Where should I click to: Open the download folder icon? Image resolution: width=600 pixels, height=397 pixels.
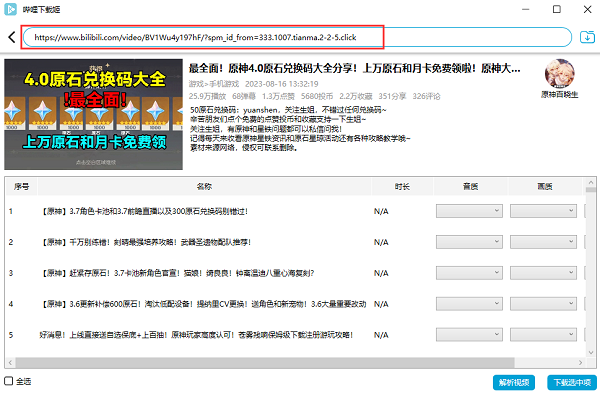(587, 37)
